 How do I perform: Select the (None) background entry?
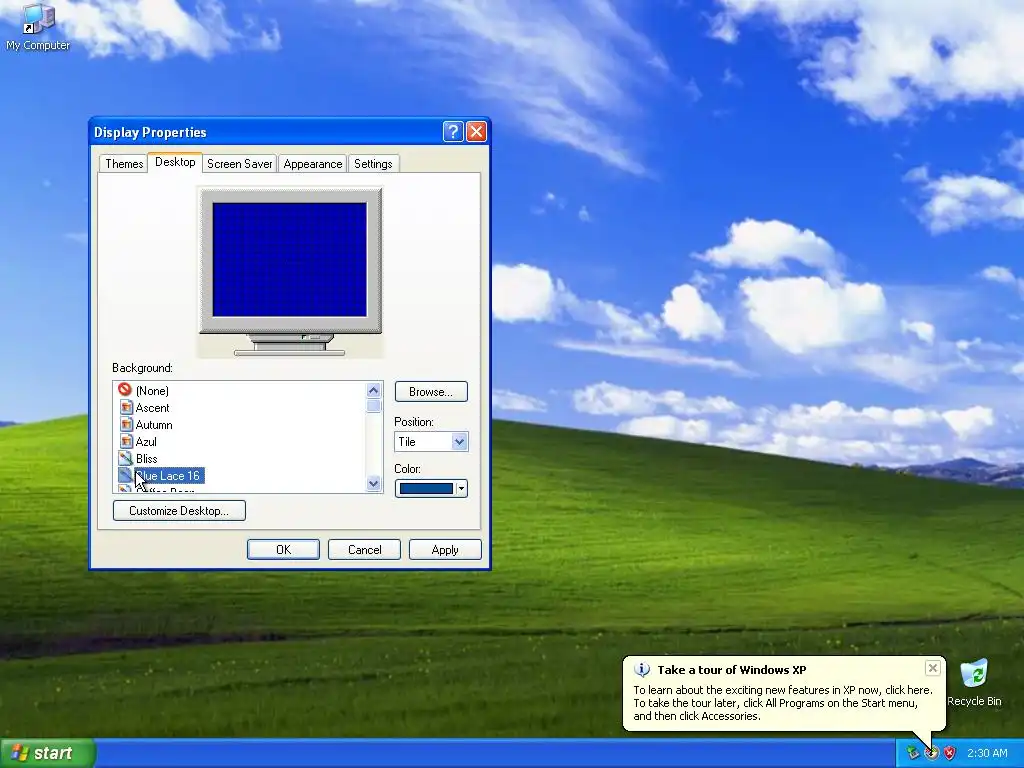(152, 391)
